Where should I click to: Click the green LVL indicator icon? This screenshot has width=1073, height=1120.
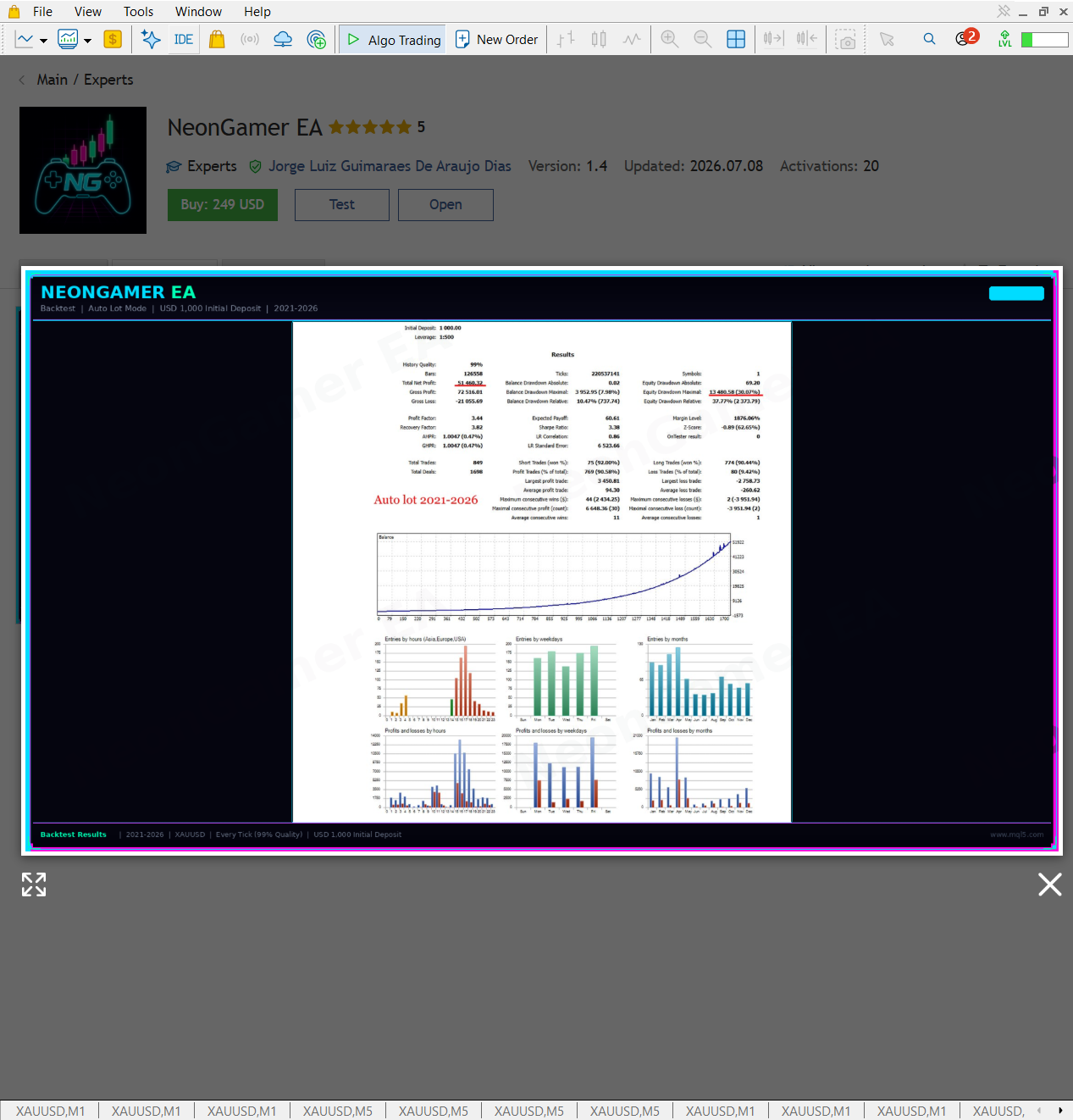pyautogui.click(x=1004, y=39)
